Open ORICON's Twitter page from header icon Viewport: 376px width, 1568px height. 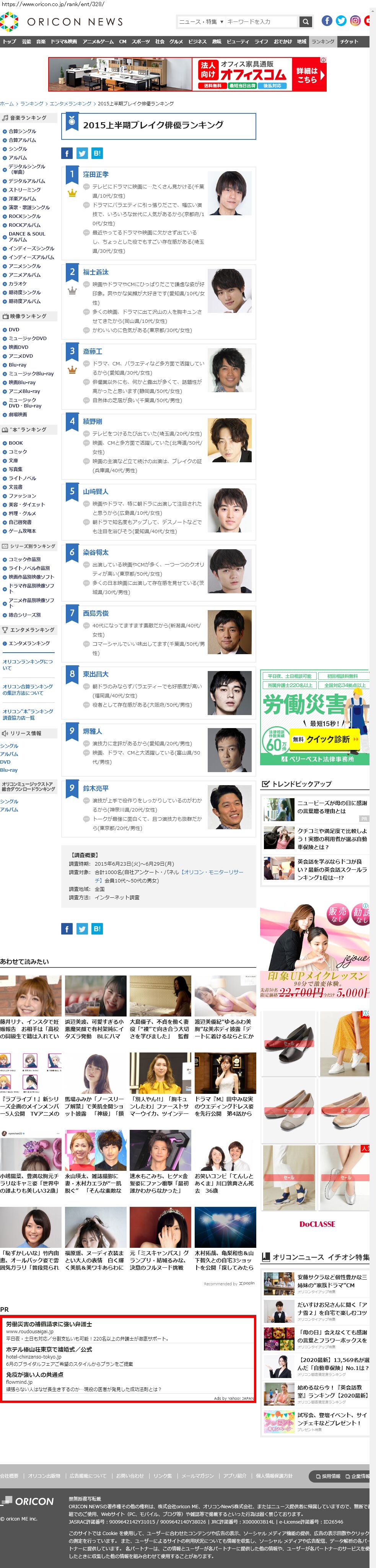pyautogui.click(x=341, y=21)
